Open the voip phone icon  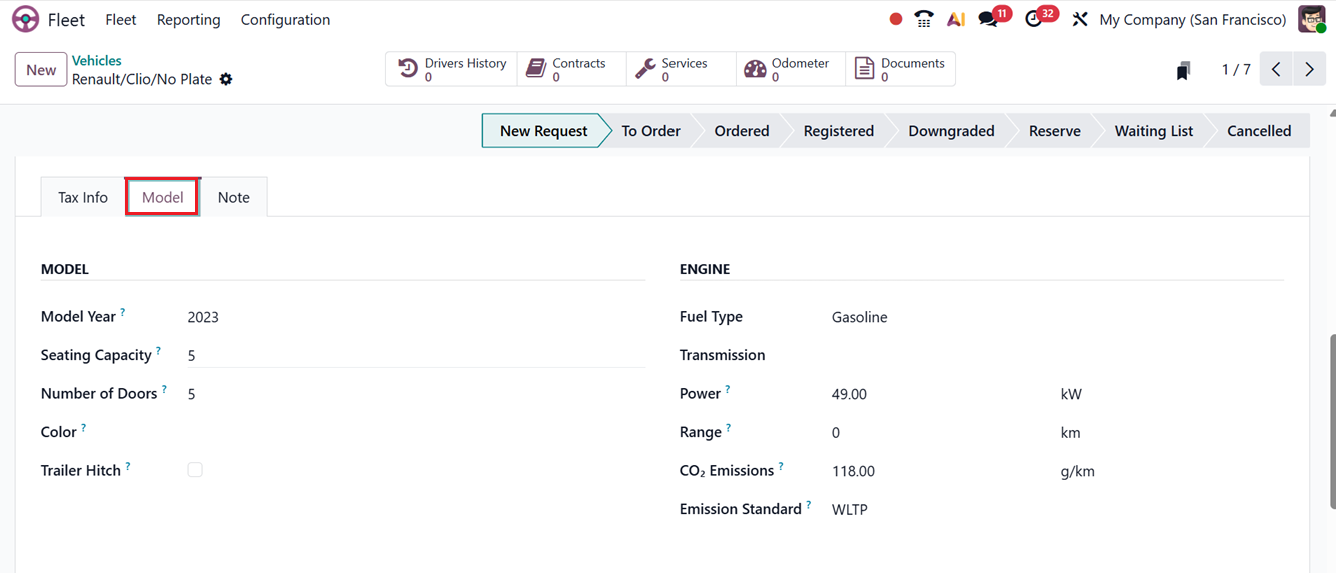pos(924,20)
